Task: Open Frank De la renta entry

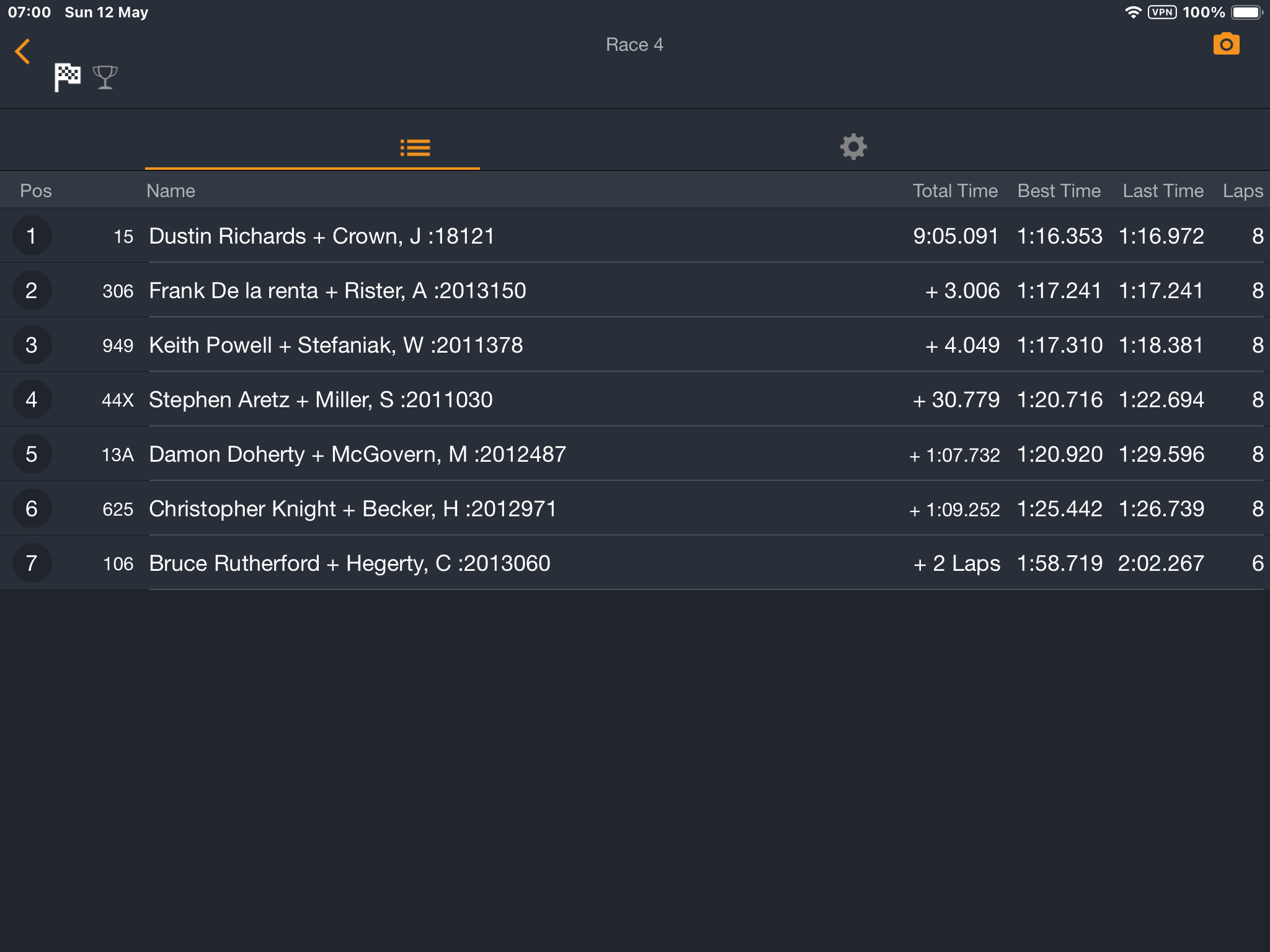Action: coord(635,290)
